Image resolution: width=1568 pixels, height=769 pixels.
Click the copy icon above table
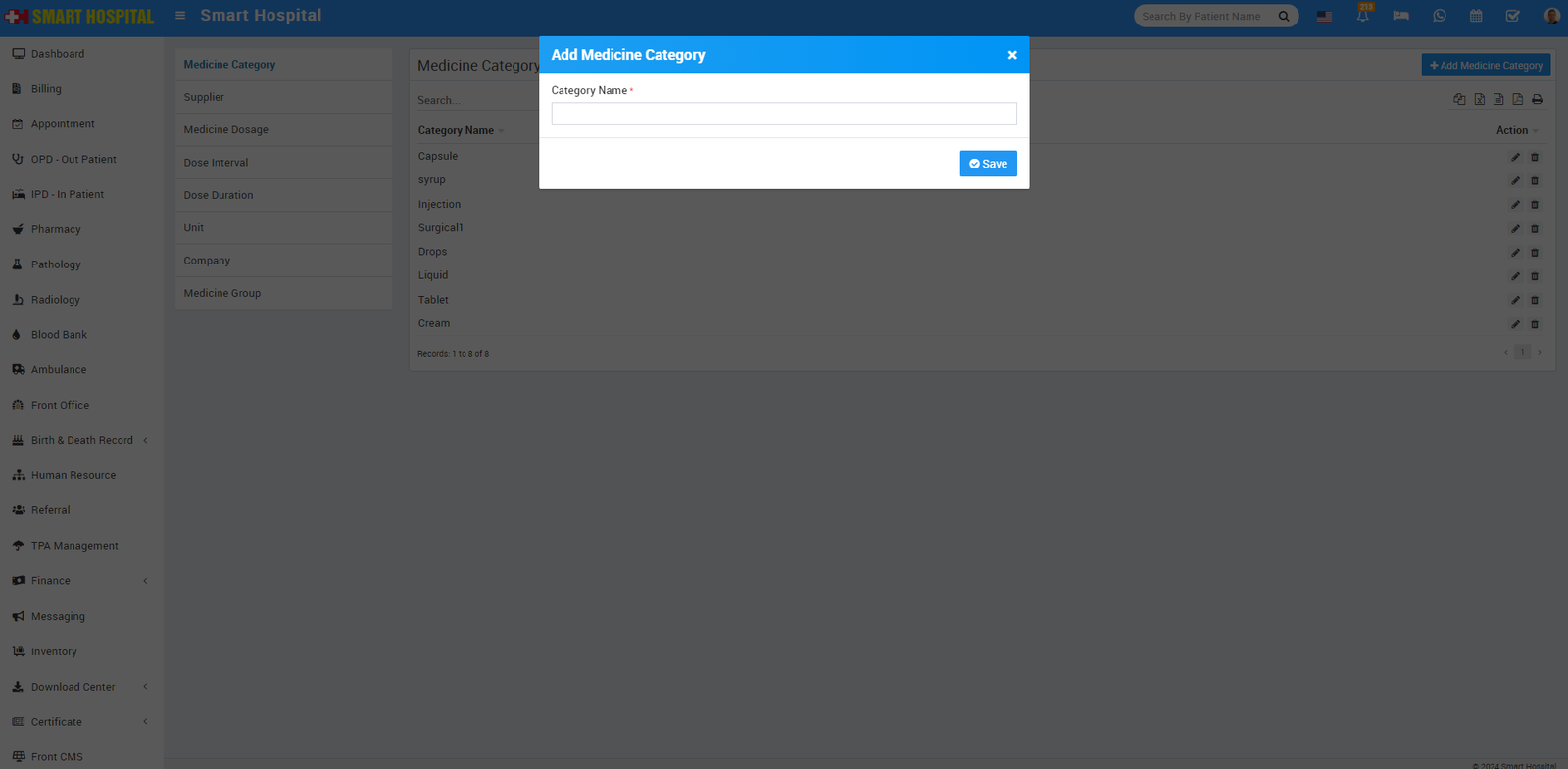click(x=1459, y=100)
